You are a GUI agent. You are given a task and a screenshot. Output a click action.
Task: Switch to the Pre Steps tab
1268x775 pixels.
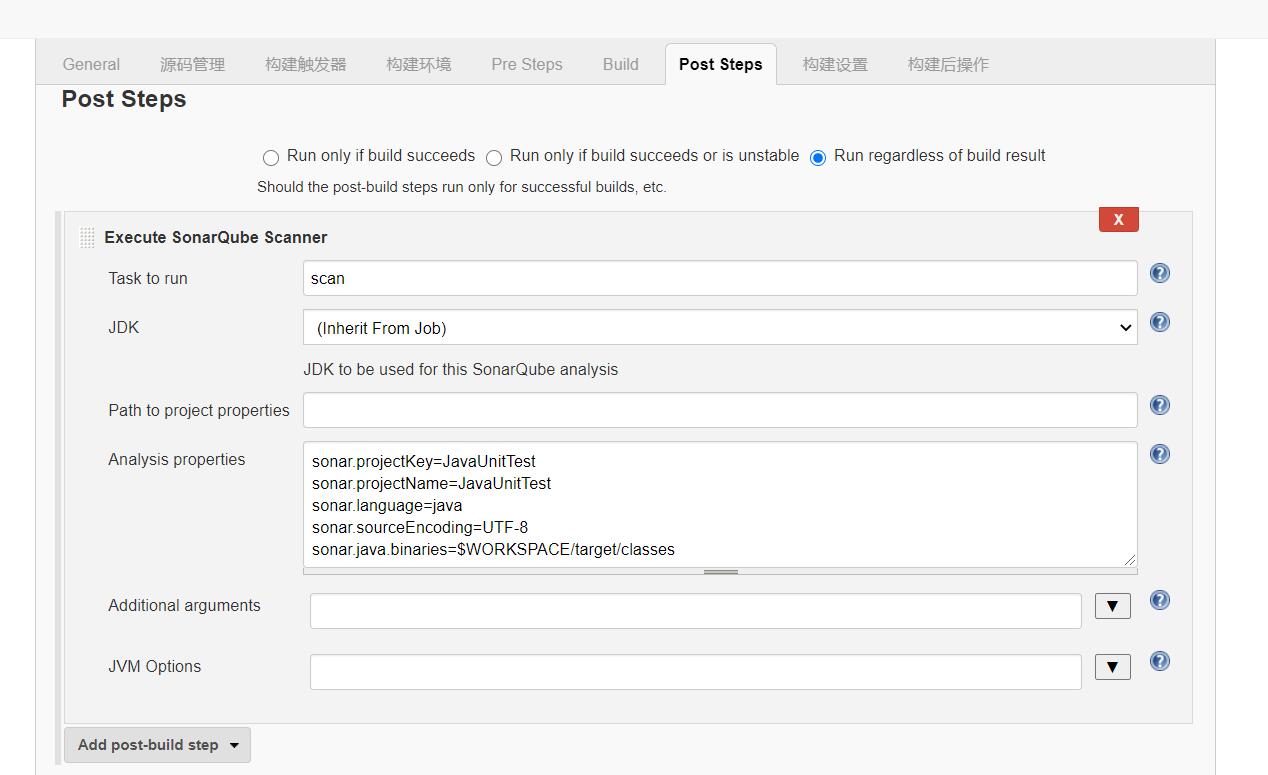click(x=526, y=64)
